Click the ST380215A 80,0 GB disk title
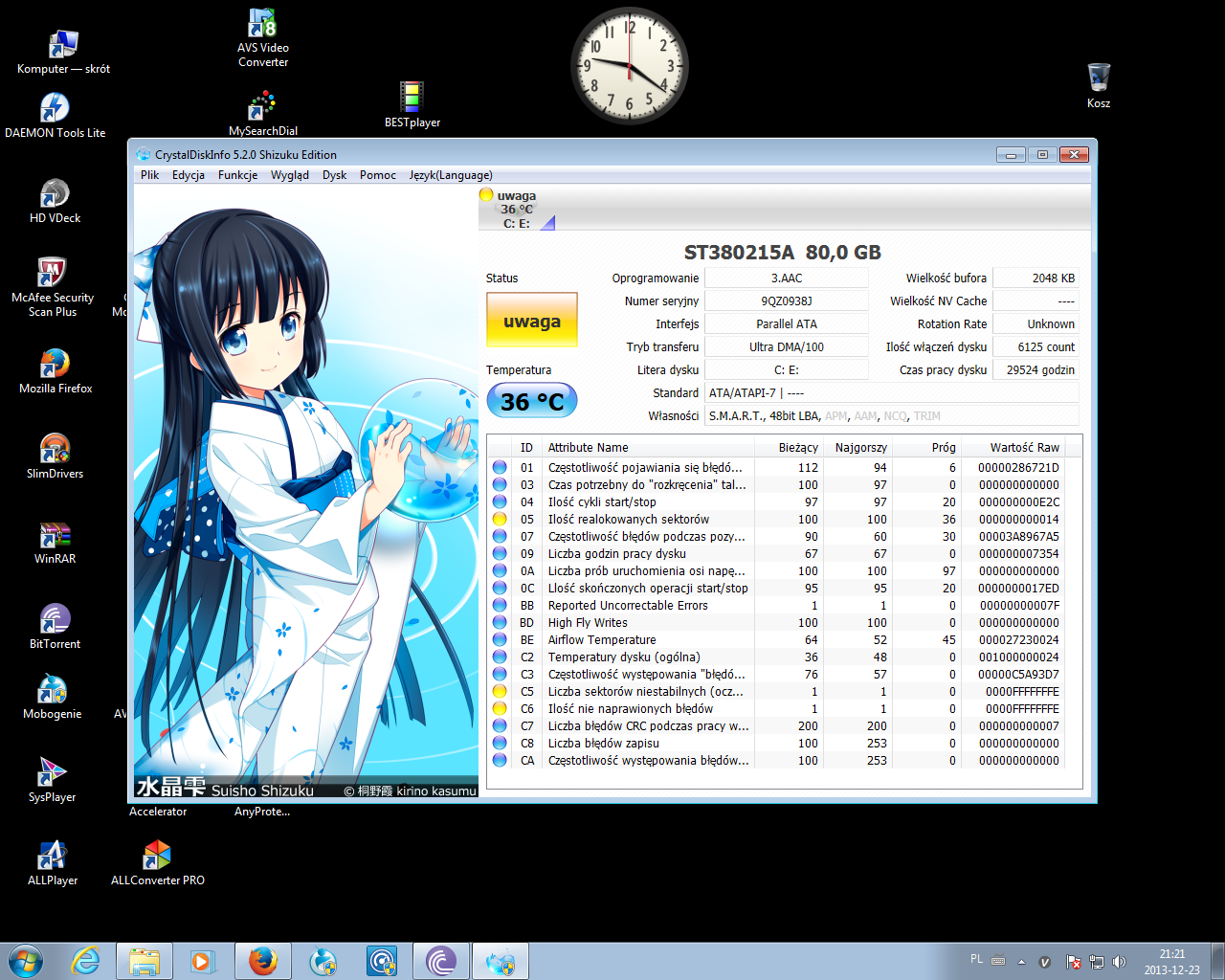The image size is (1225, 980). [x=782, y=253]
